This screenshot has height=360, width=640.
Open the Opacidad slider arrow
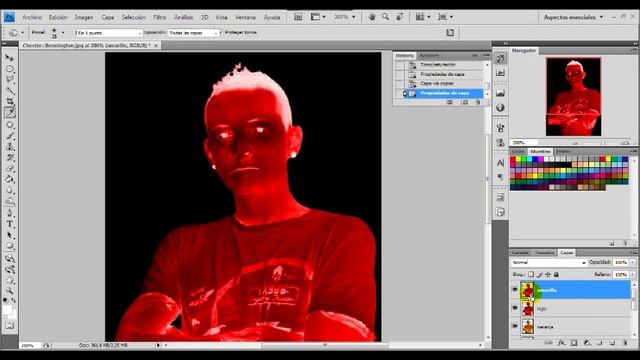[633, 262]
